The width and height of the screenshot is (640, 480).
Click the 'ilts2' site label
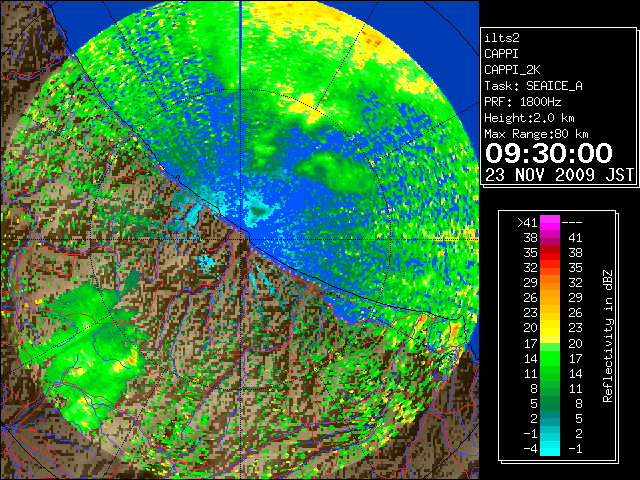[502, 38]
